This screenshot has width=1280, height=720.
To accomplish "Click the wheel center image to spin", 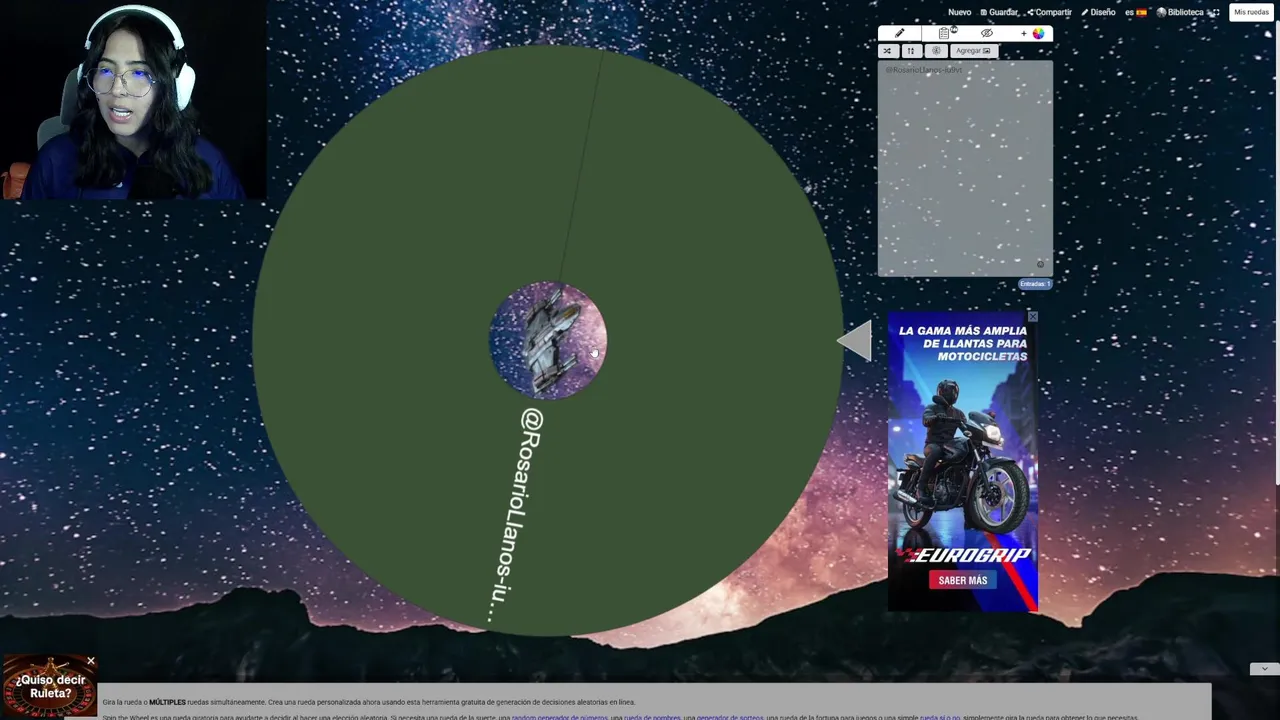I will [547, 341].
